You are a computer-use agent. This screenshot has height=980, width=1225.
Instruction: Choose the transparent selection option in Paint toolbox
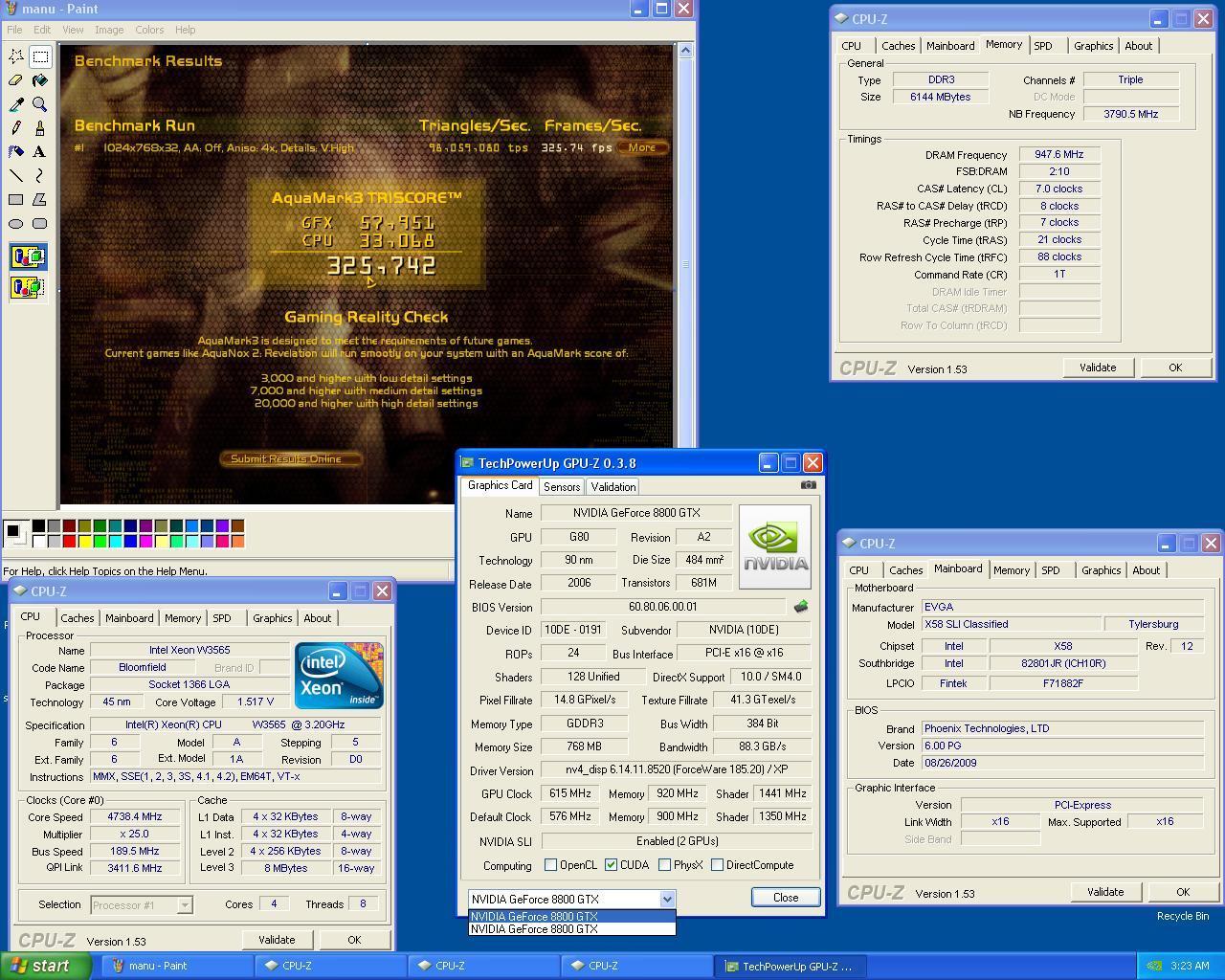pos(28,287)
